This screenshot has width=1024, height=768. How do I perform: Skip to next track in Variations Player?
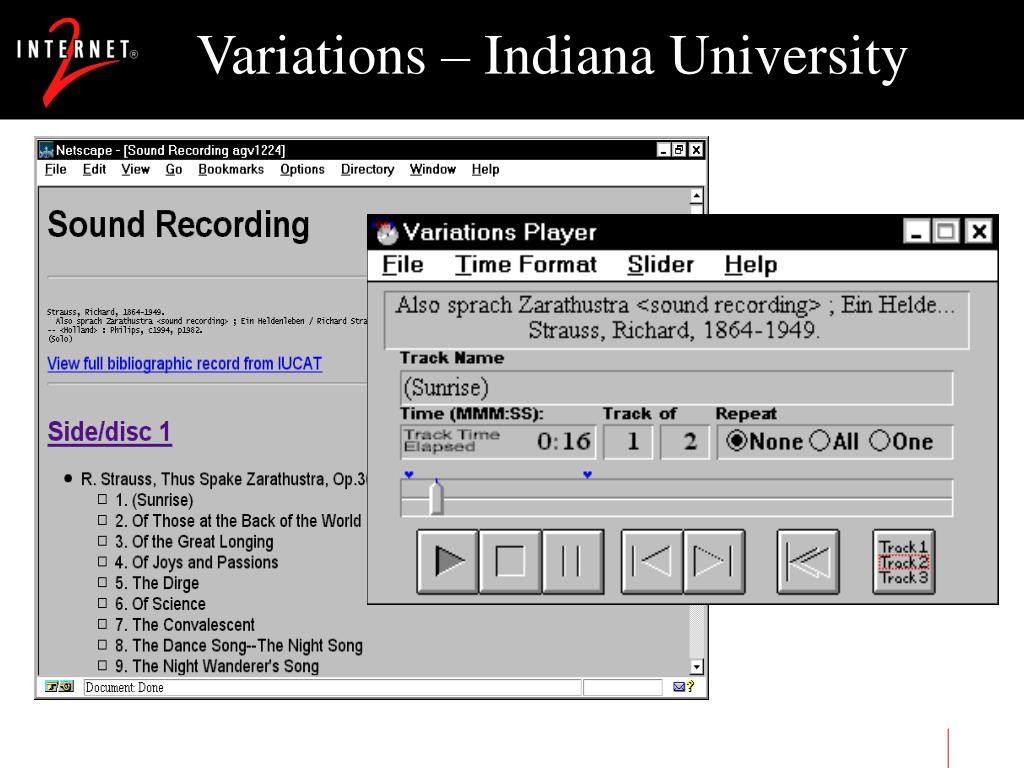pyautogui.click(x=714, y=562)
